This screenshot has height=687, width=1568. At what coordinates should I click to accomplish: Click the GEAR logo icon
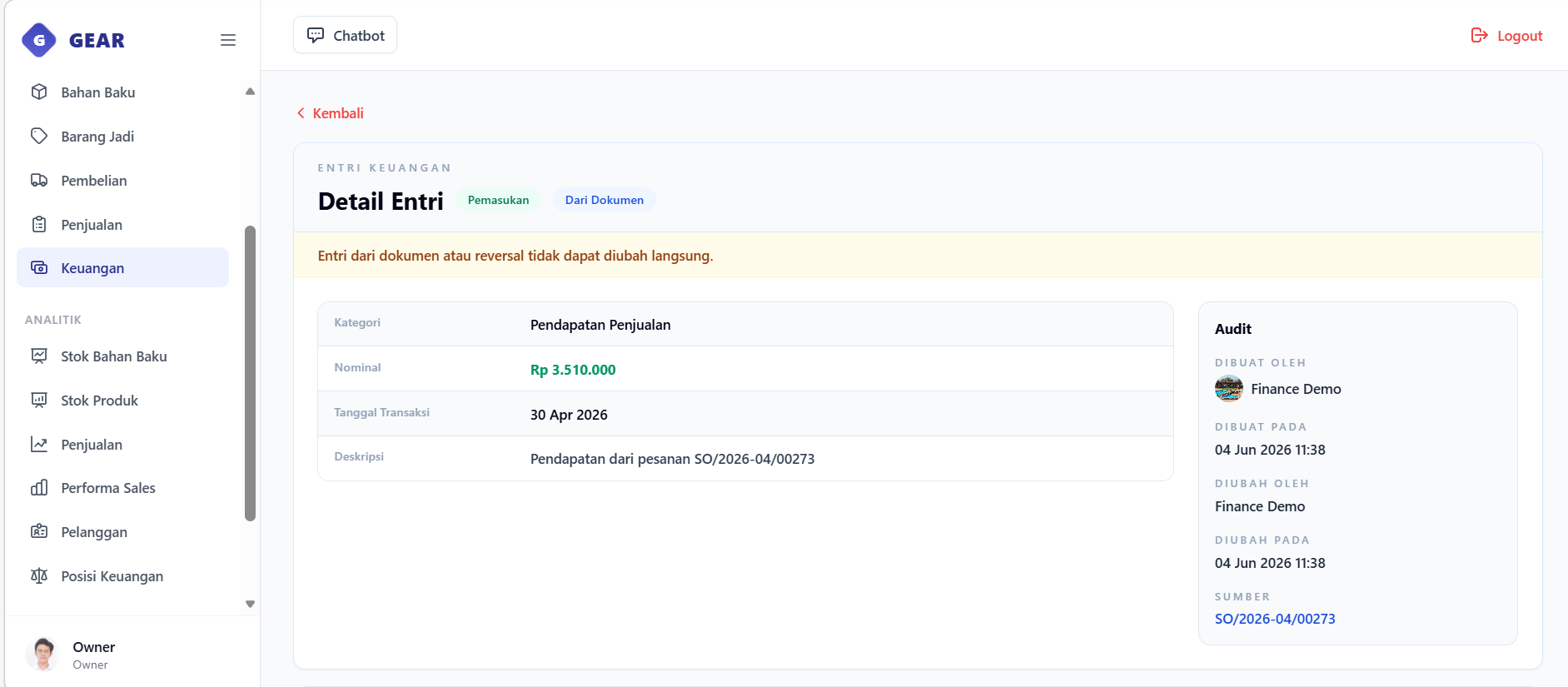pyautogui.click(x=39, y=40)
